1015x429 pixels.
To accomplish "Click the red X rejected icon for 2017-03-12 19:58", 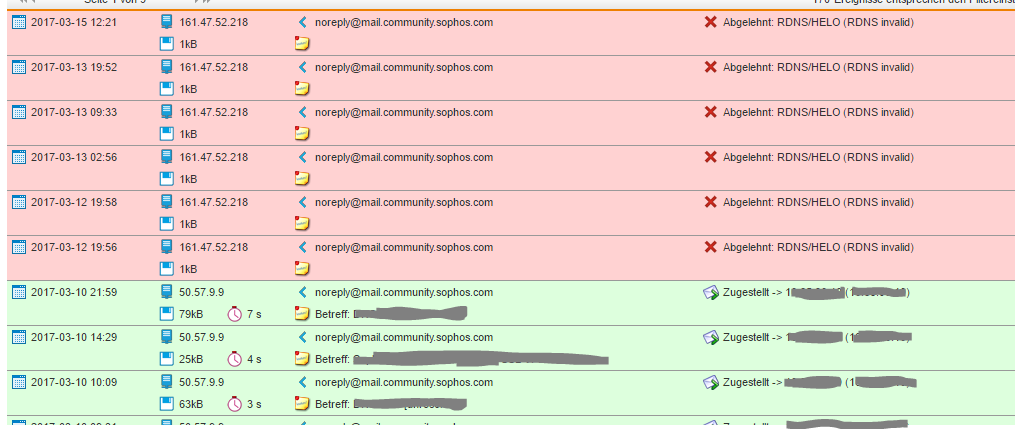I will (710, 202).
